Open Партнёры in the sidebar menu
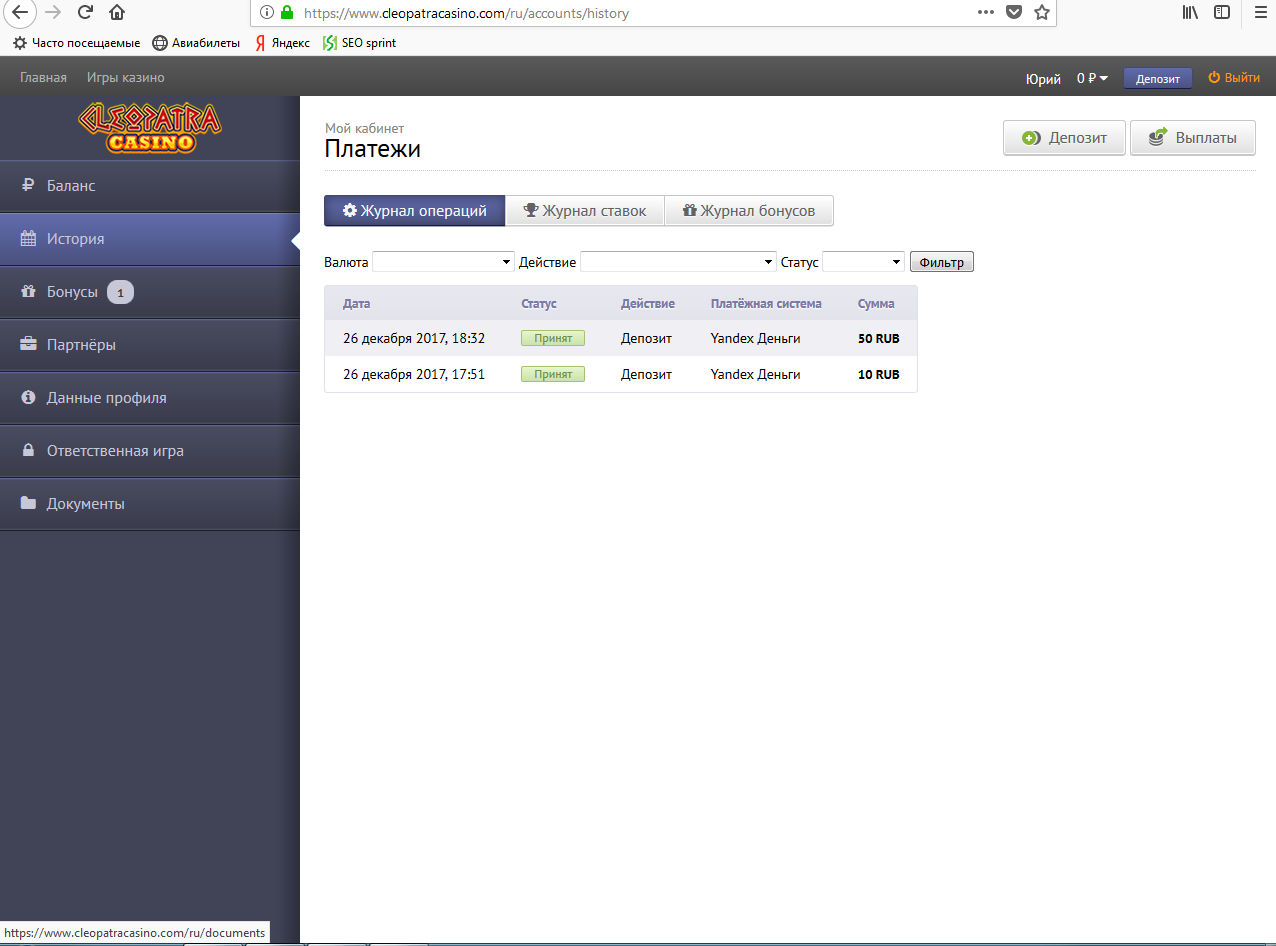The height and width of the screenshot is (946, 1276). (x=150, y=345)
